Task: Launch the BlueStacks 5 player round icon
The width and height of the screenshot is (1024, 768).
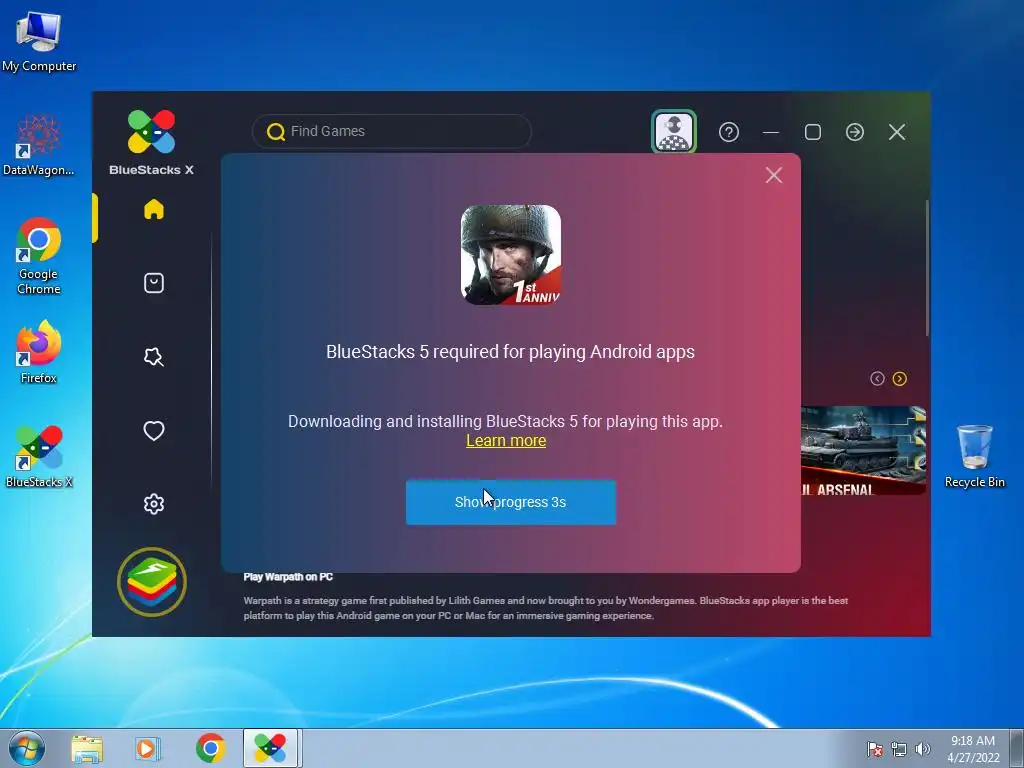Action: click(152, 582)
